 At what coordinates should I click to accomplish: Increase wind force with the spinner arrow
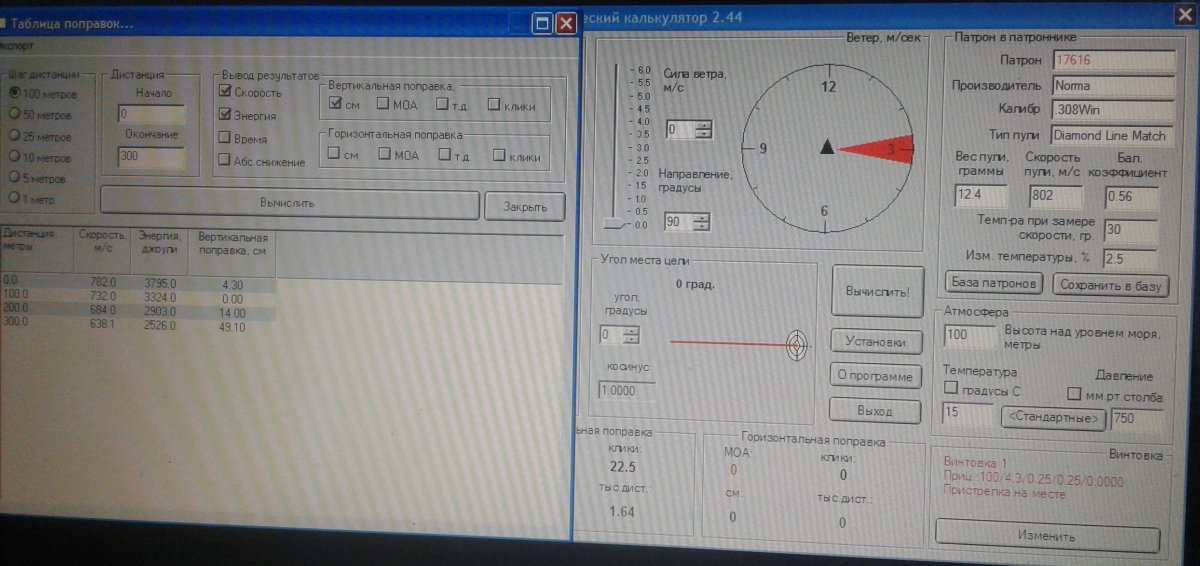705,124
